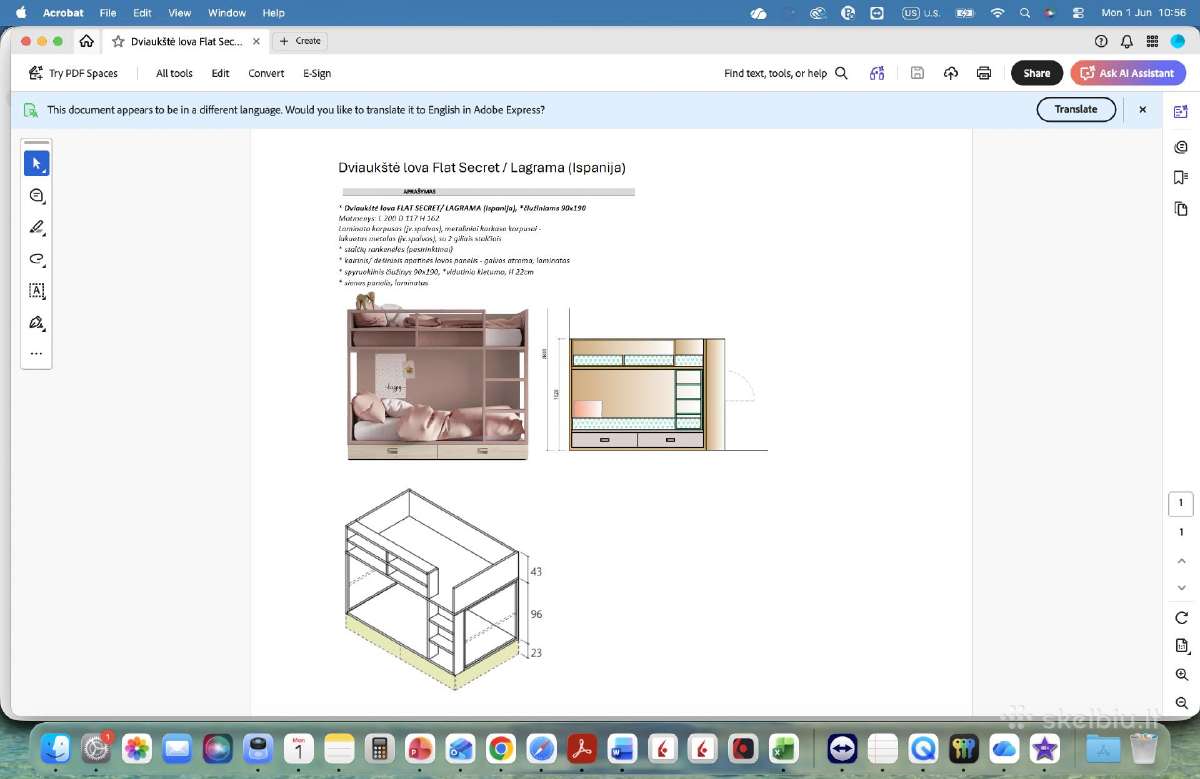Open the document page display settings icon

pos(1181,645)
